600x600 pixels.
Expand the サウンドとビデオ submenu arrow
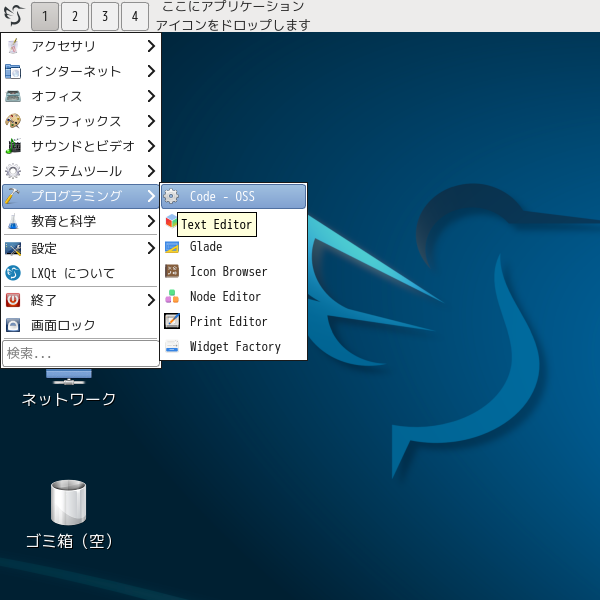151,146
